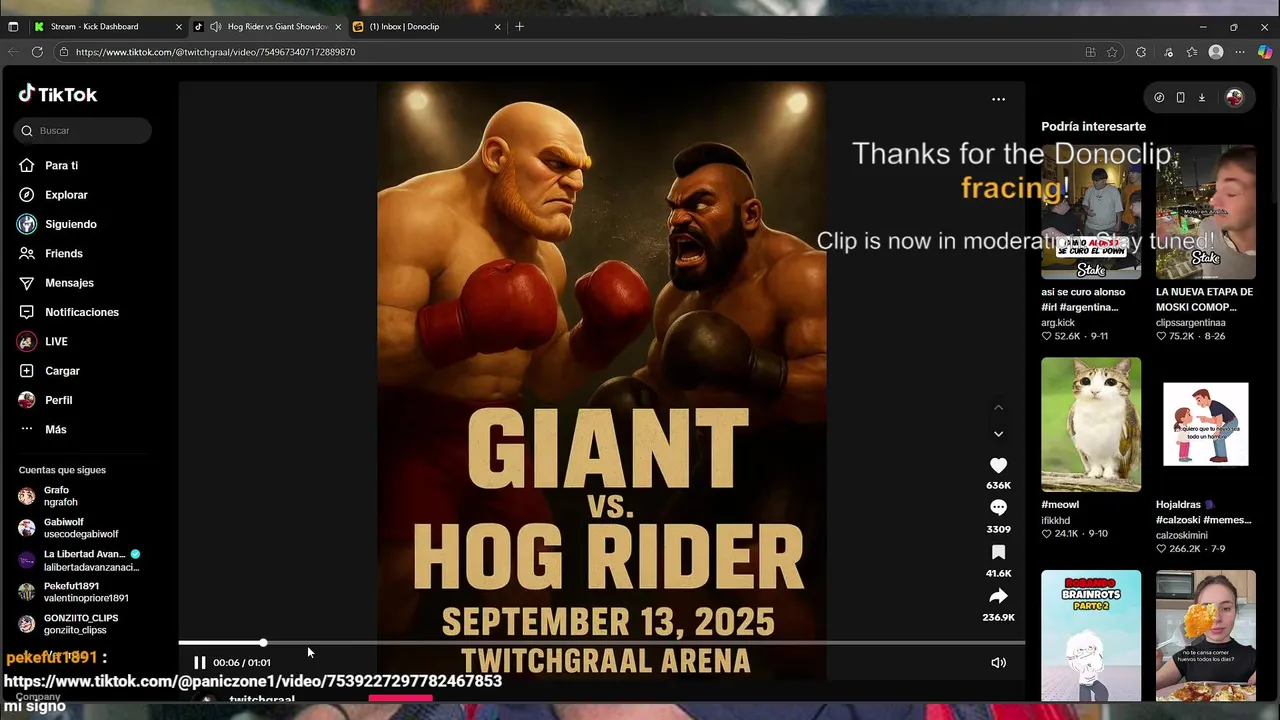
Task: Open the browser media control music icon
Action: [x=1168, y=52]
